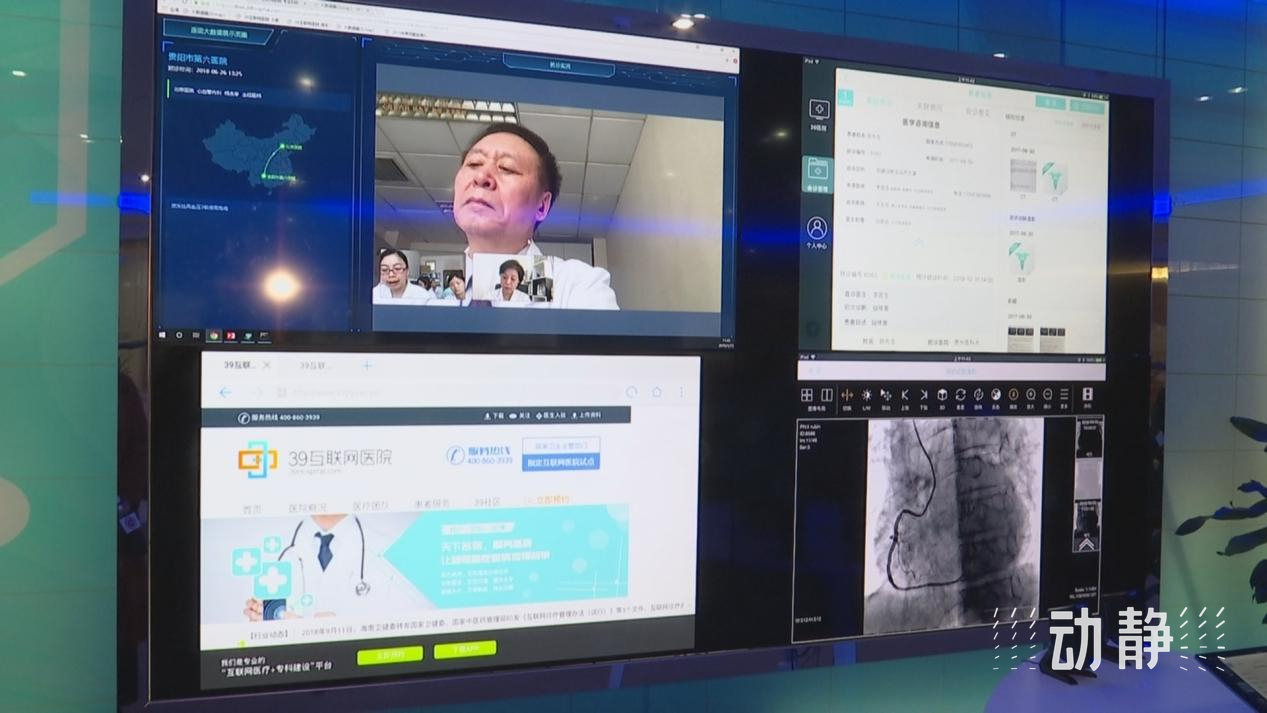Open browser three-dot menu

coord(683,392)
